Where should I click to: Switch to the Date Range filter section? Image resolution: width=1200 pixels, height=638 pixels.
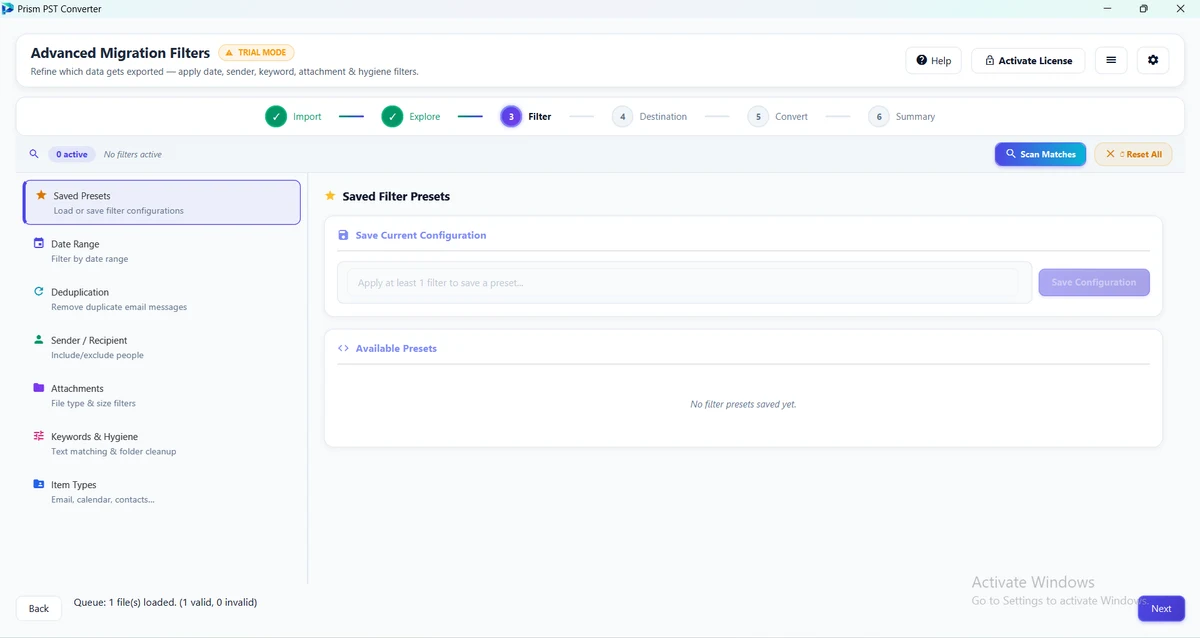(162, 250)
